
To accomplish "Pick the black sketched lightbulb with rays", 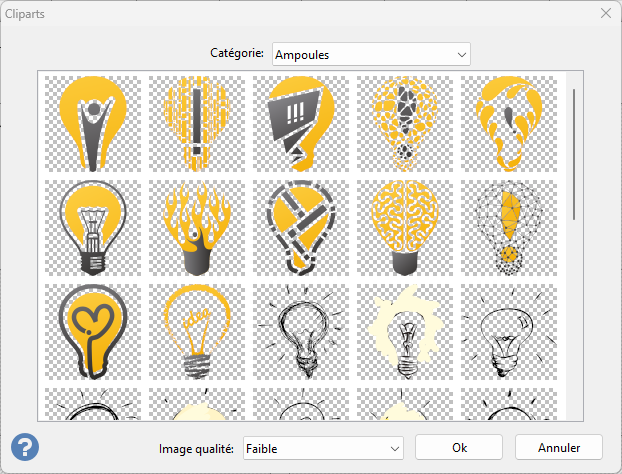I will tap(301, 331).
